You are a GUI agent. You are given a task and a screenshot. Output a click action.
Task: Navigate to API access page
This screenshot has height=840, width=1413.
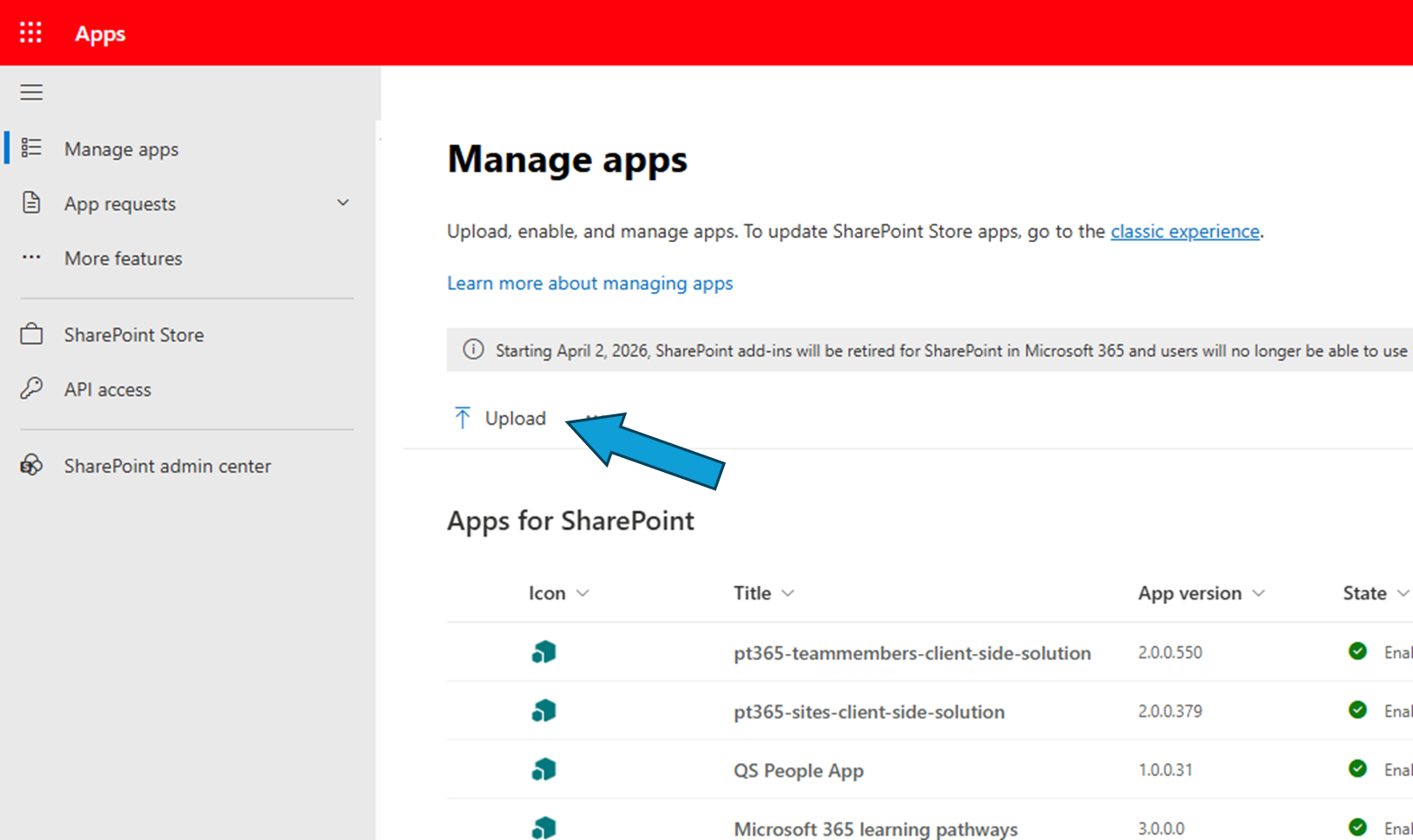(108, 390)
